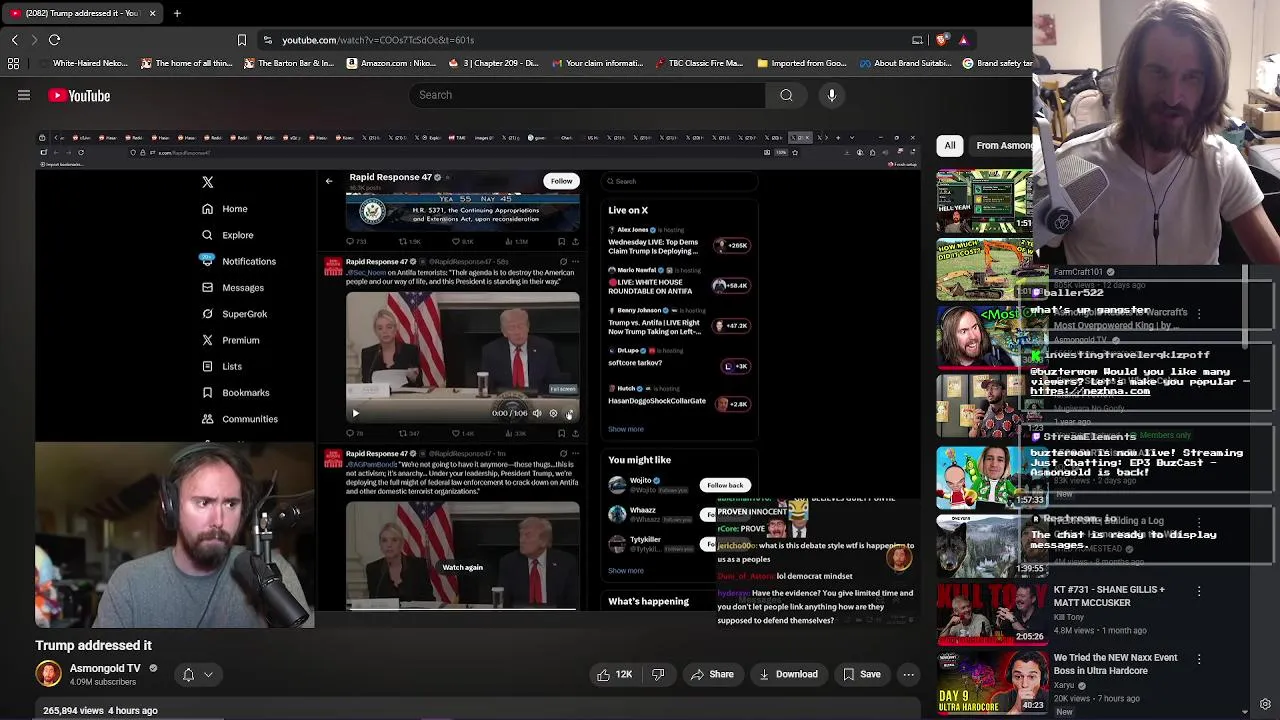Click the browser forward arrow
This screenshot has width=1280, height=720.
tap(34, 40)
